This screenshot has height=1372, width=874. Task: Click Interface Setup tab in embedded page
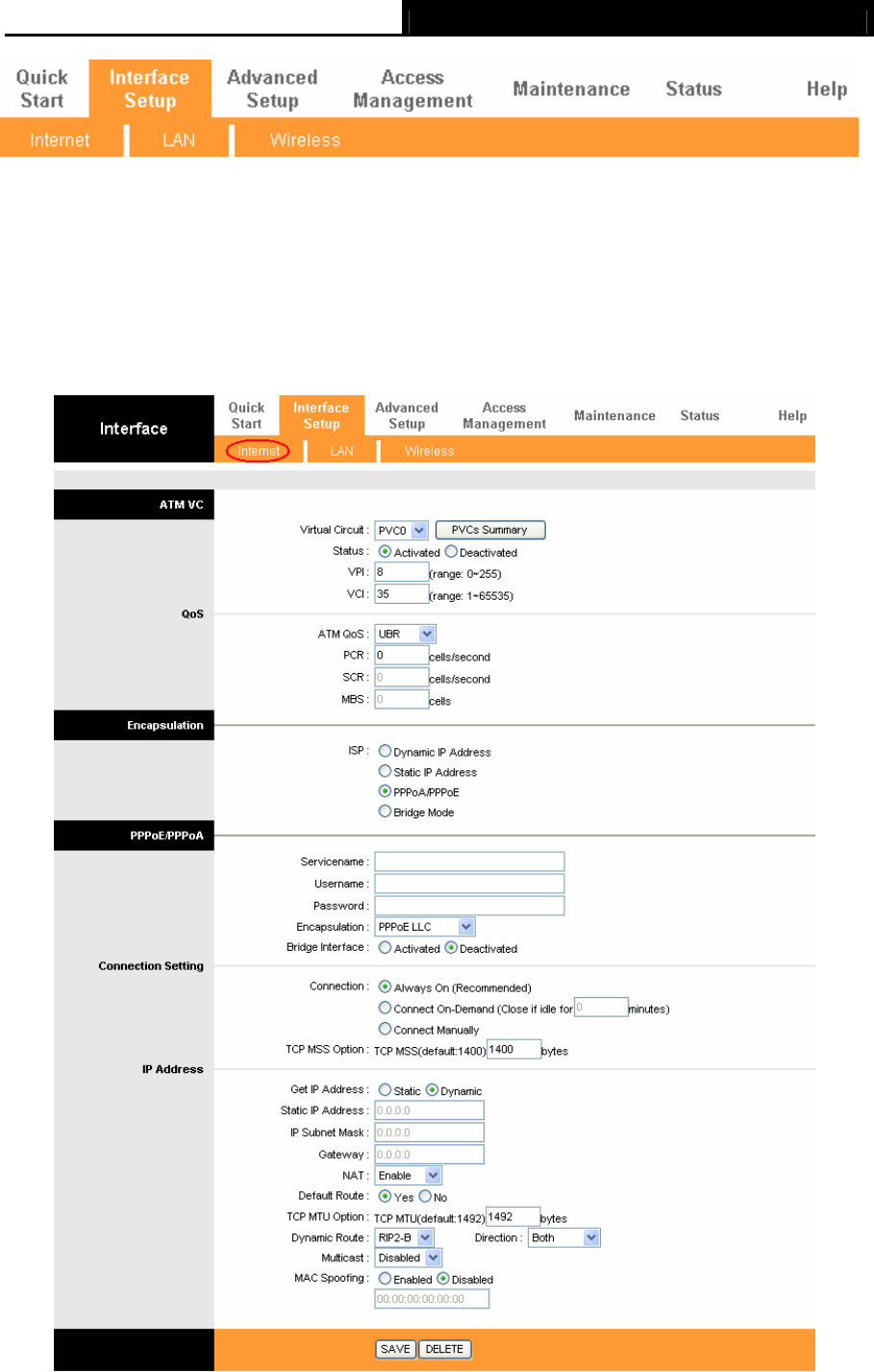click(321, 415)
